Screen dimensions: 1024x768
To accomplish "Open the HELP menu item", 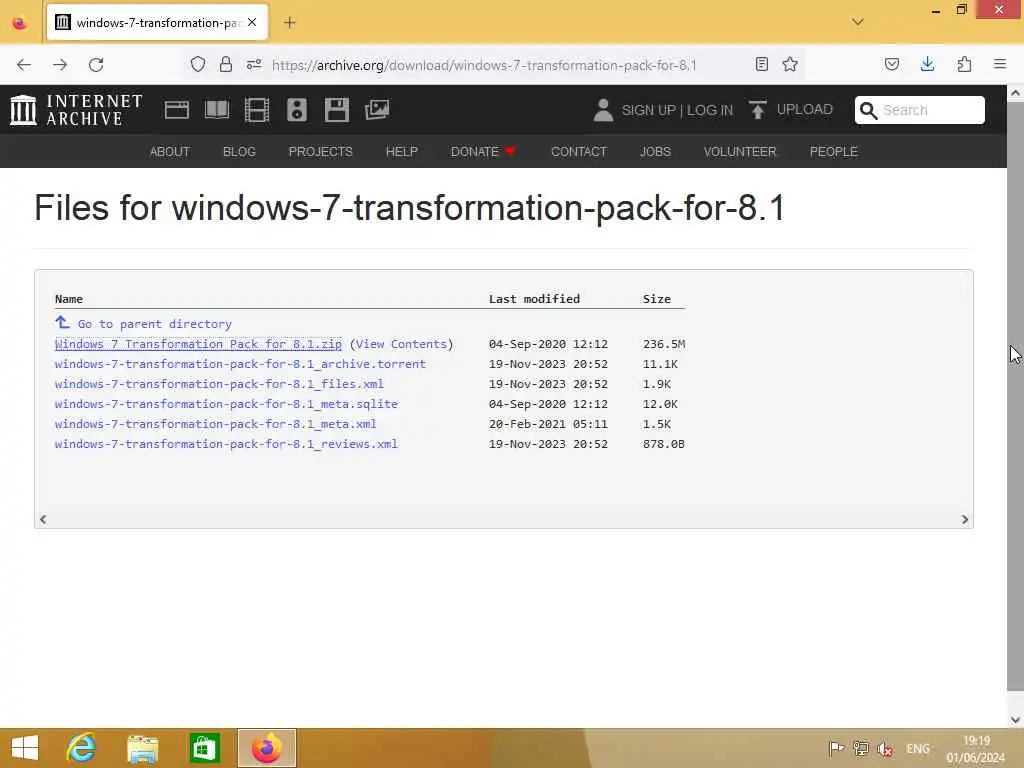I will point(402,152).
